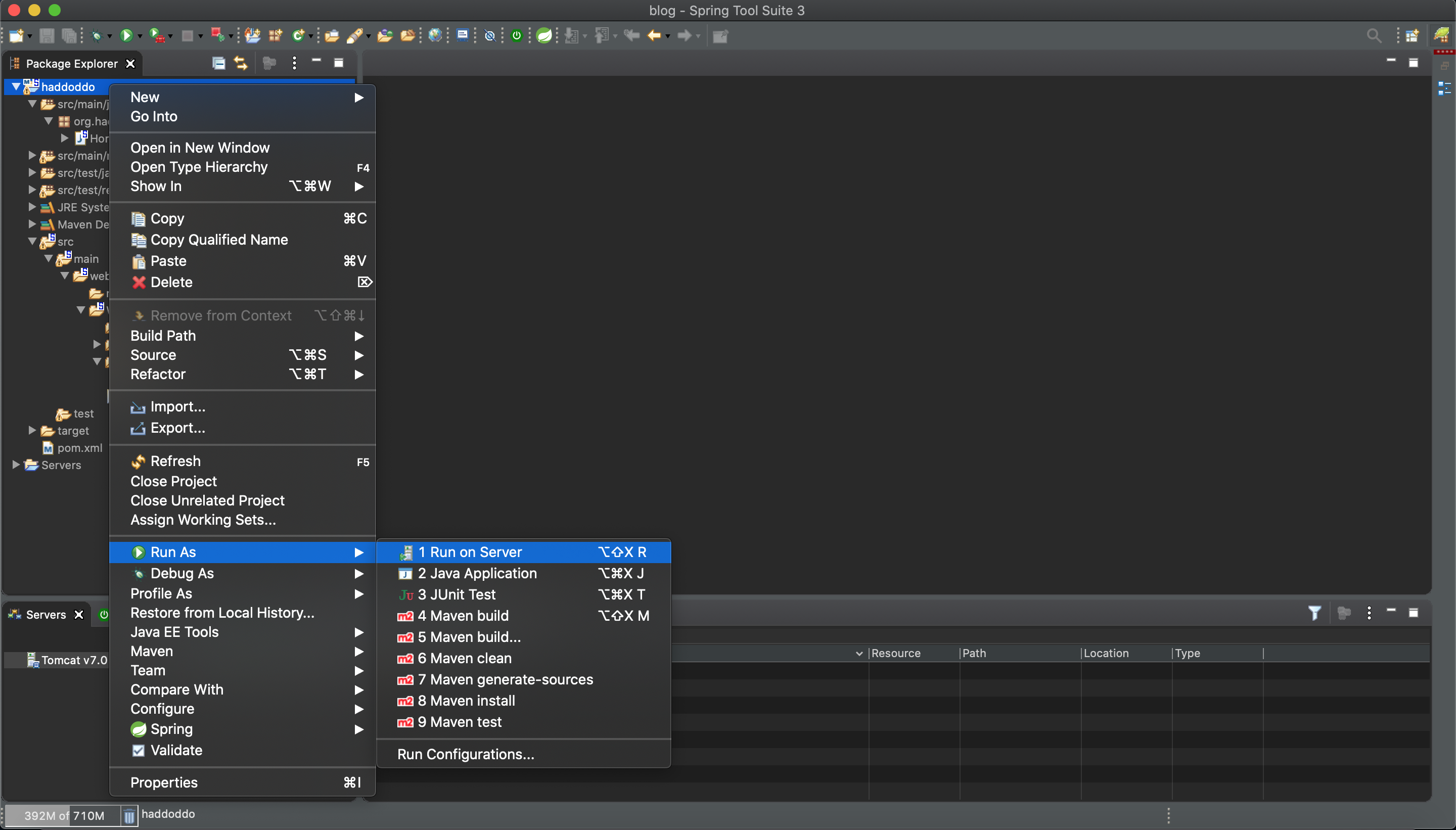
Task: Click the search magnifier in toolbar
Action: pyautogui.click(x=1373, y=36)
